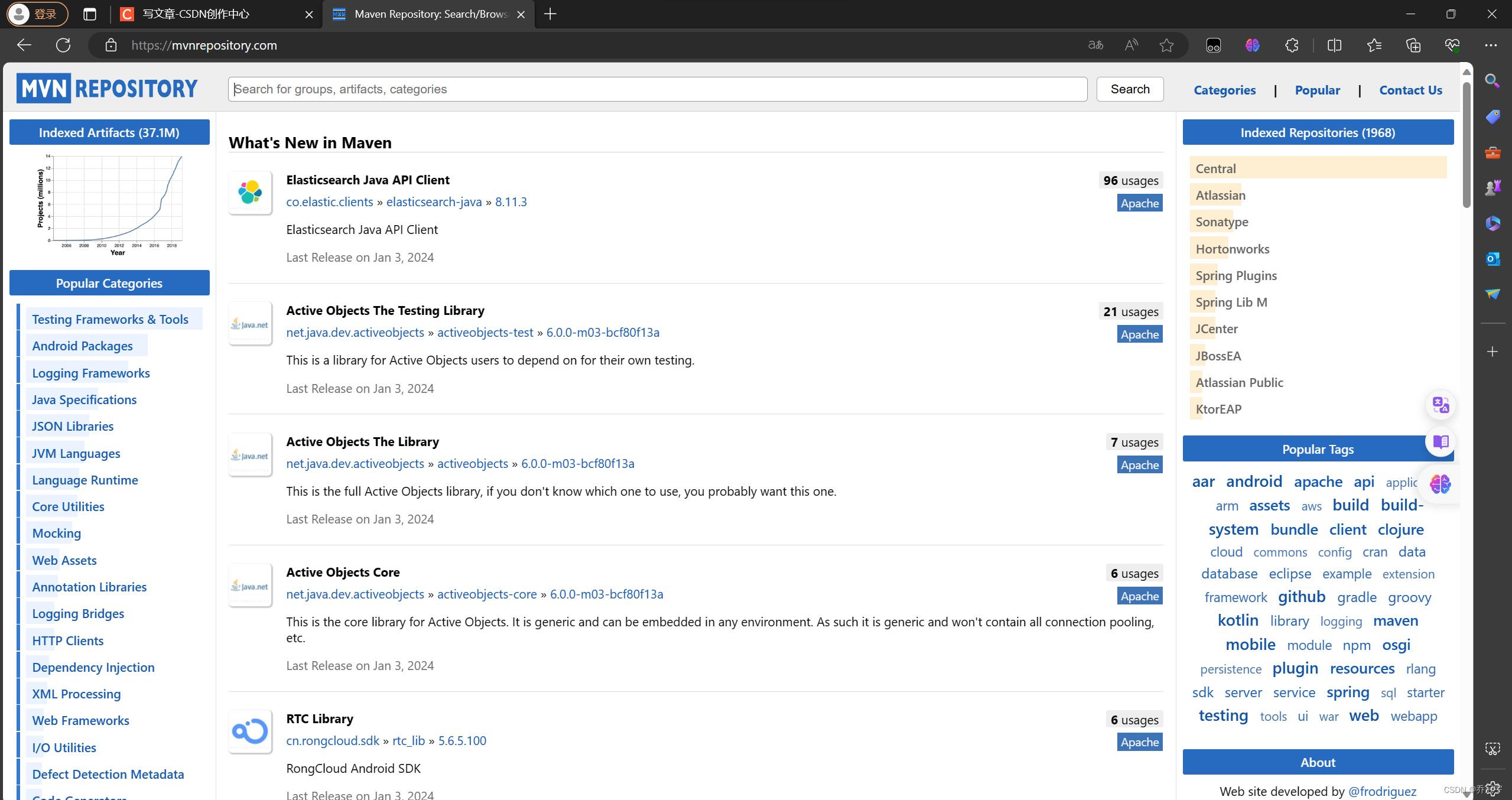Open sidebar Games chess icon
1512x800 pixels.
1493,188
